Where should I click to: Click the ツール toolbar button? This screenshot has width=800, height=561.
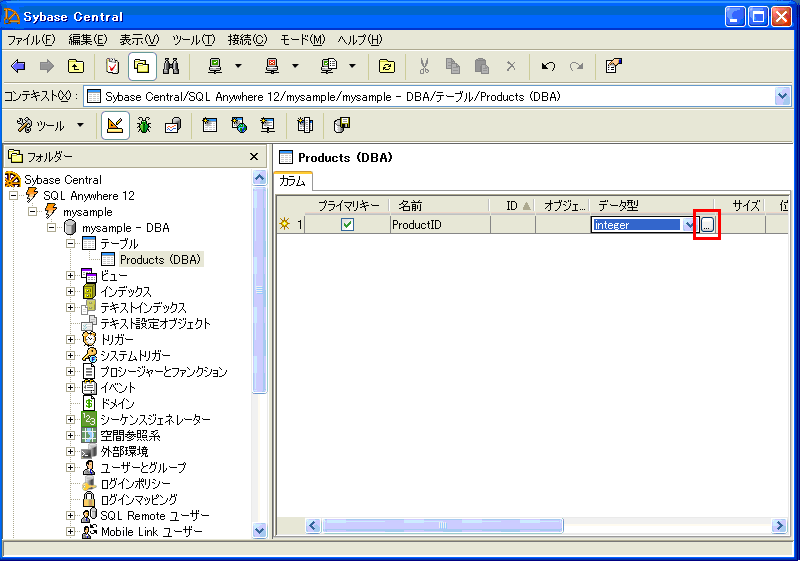(x=42, y=125)
